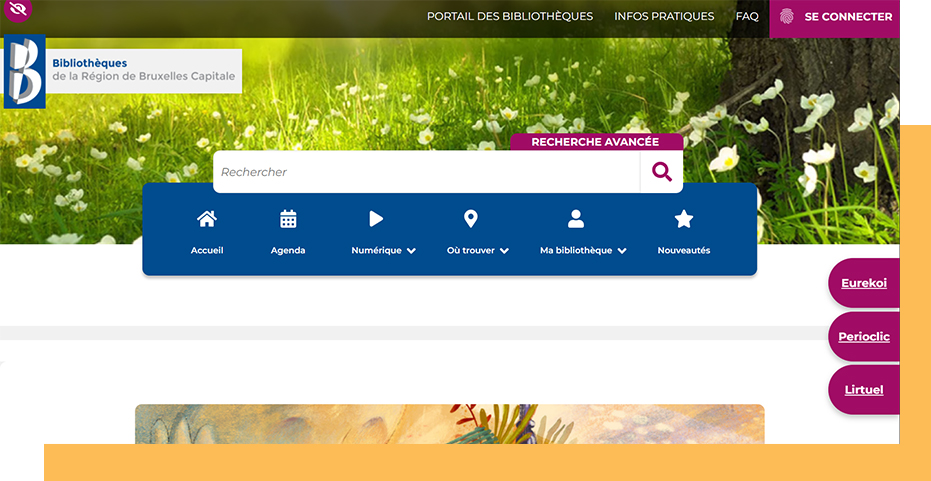Click the fingerprint icon beside Se connecter

(786, 17)
